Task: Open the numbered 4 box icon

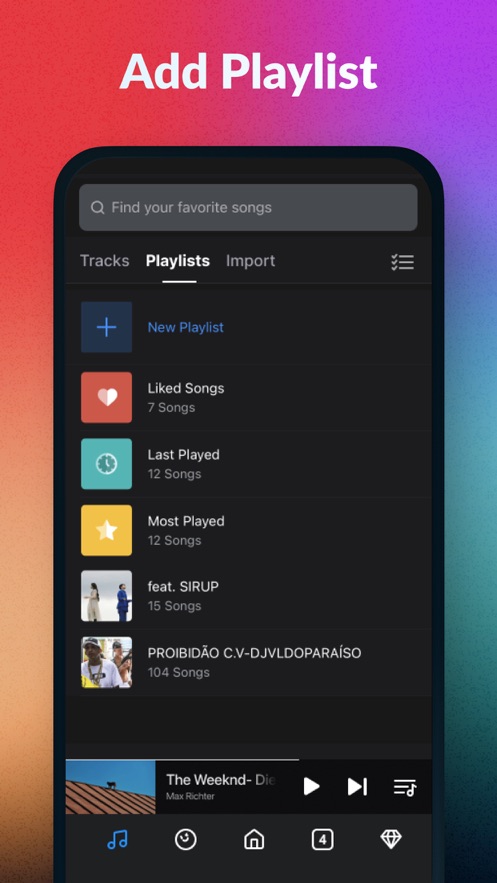Action: pos(323,840)
